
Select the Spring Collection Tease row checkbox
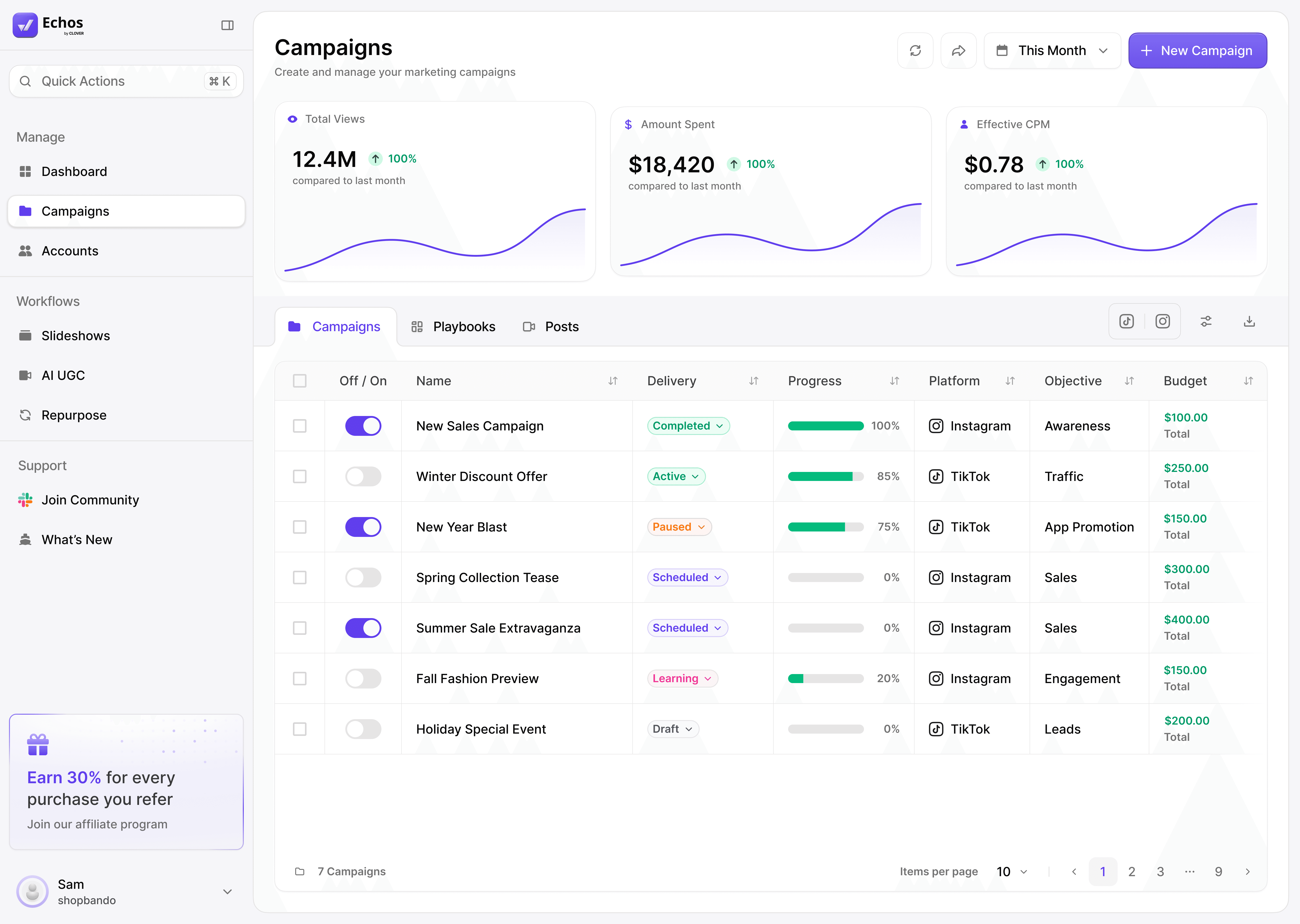[300, 577]
